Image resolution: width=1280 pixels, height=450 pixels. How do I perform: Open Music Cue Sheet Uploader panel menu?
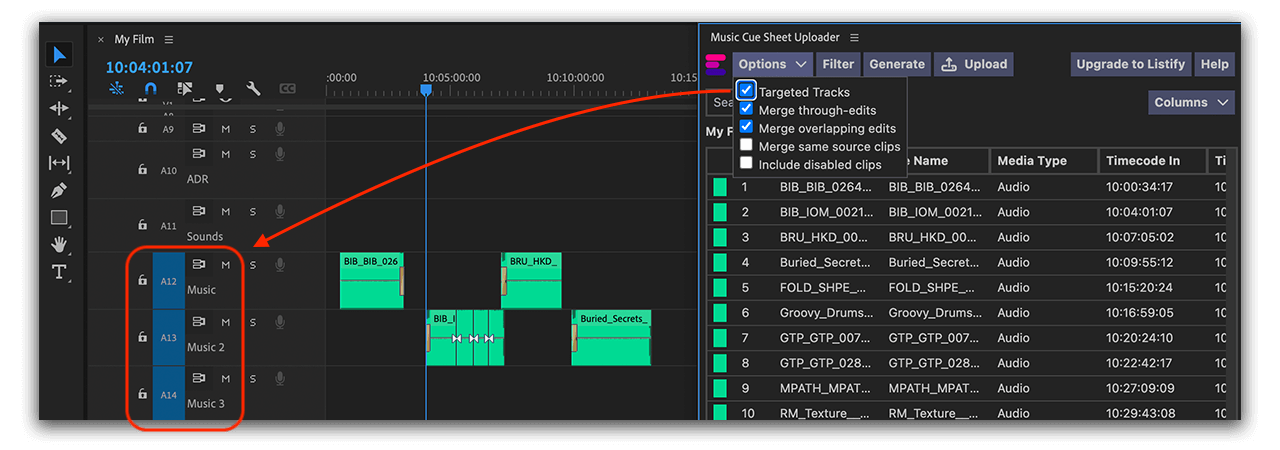(x=860, y=38)
